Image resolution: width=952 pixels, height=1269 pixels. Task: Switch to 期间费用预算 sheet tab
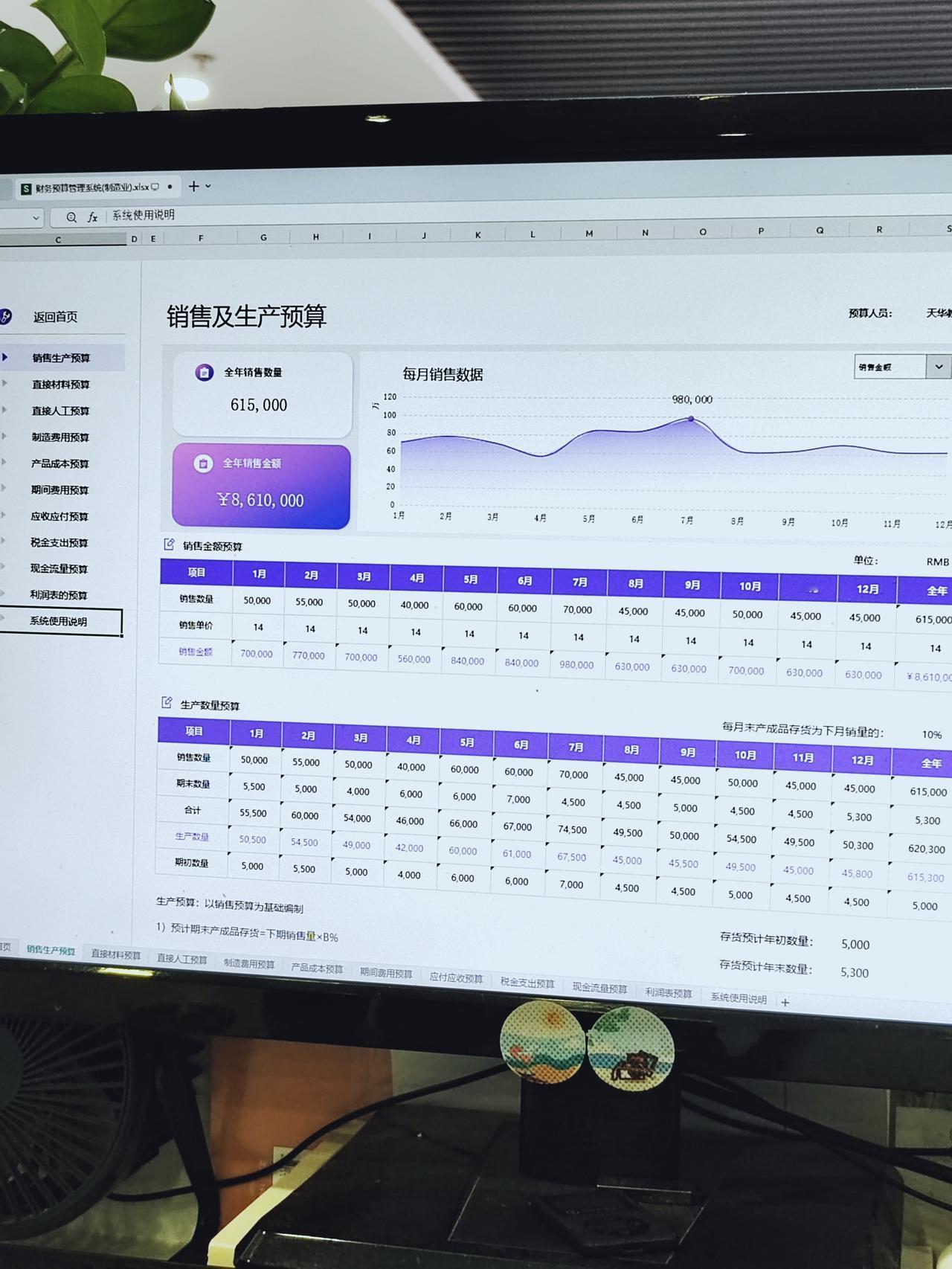tap(386, 973)
